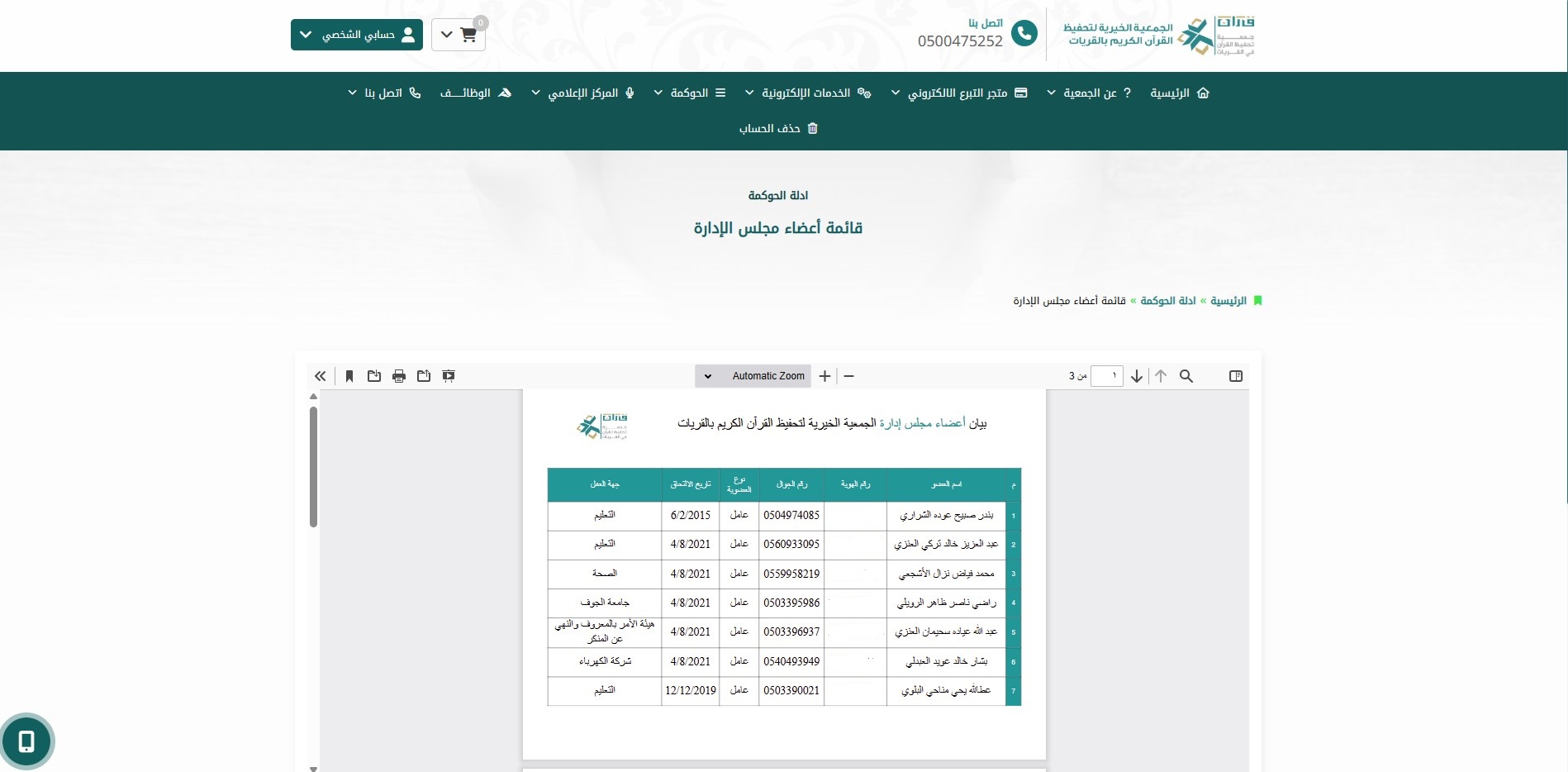Open the PDF tools double-chevron menu
This screenshot has width=1568, height=772.
click(x=321, y=376)
